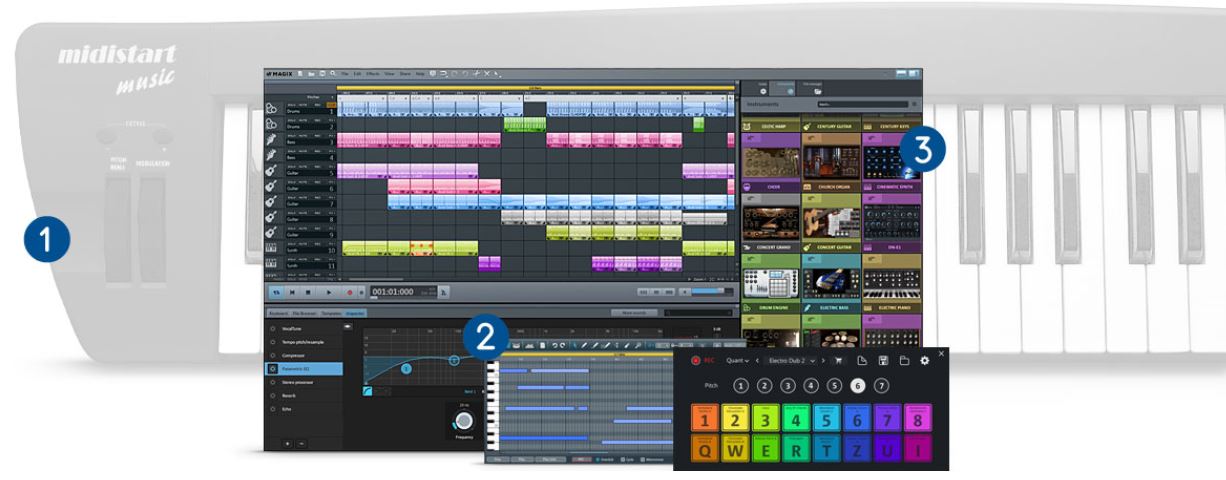The height and width of the screenshot is (480, 1226).
Task: Click the magnifier search icon in top toolbar
Action: click(x=333, y=74)
